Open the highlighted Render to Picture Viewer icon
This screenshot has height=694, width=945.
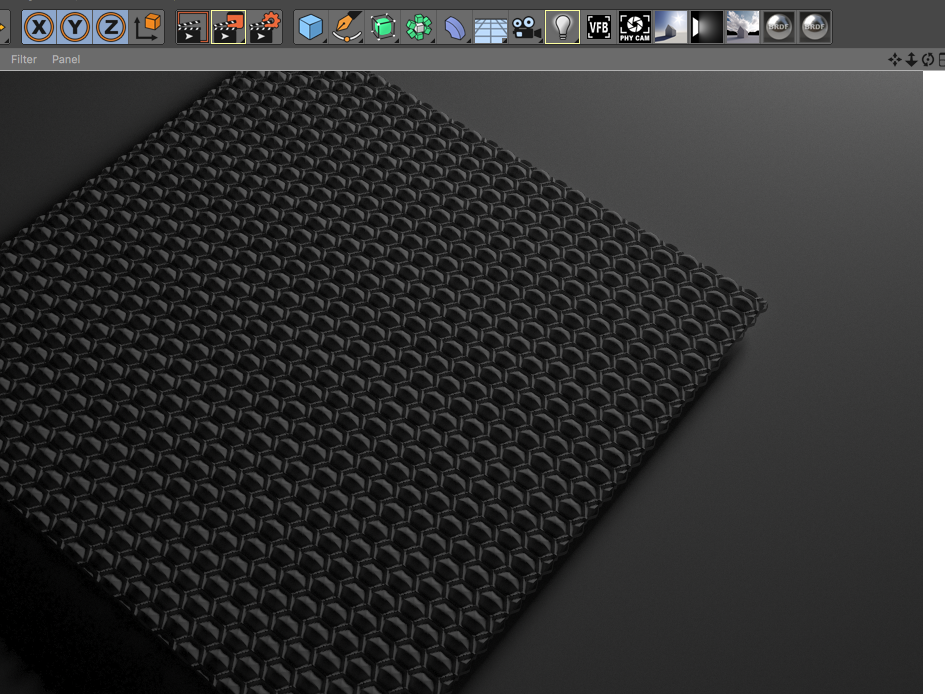(x=228, y=27)
